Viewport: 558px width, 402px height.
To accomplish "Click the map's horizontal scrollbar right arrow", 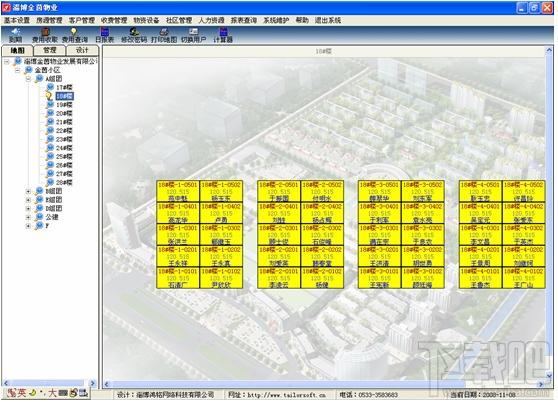I will coord(541,384).
